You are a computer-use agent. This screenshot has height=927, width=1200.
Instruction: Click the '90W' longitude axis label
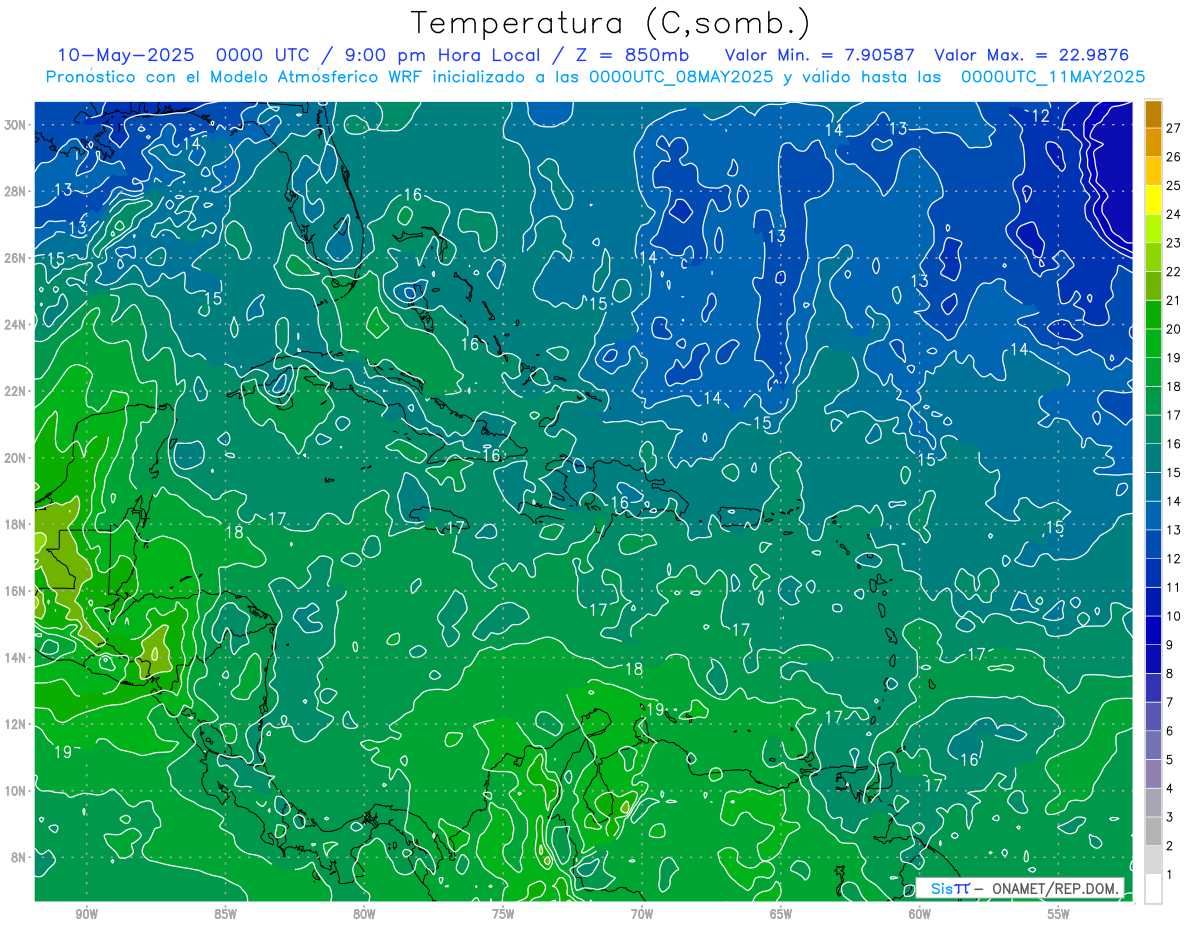(x=86, y=914)
